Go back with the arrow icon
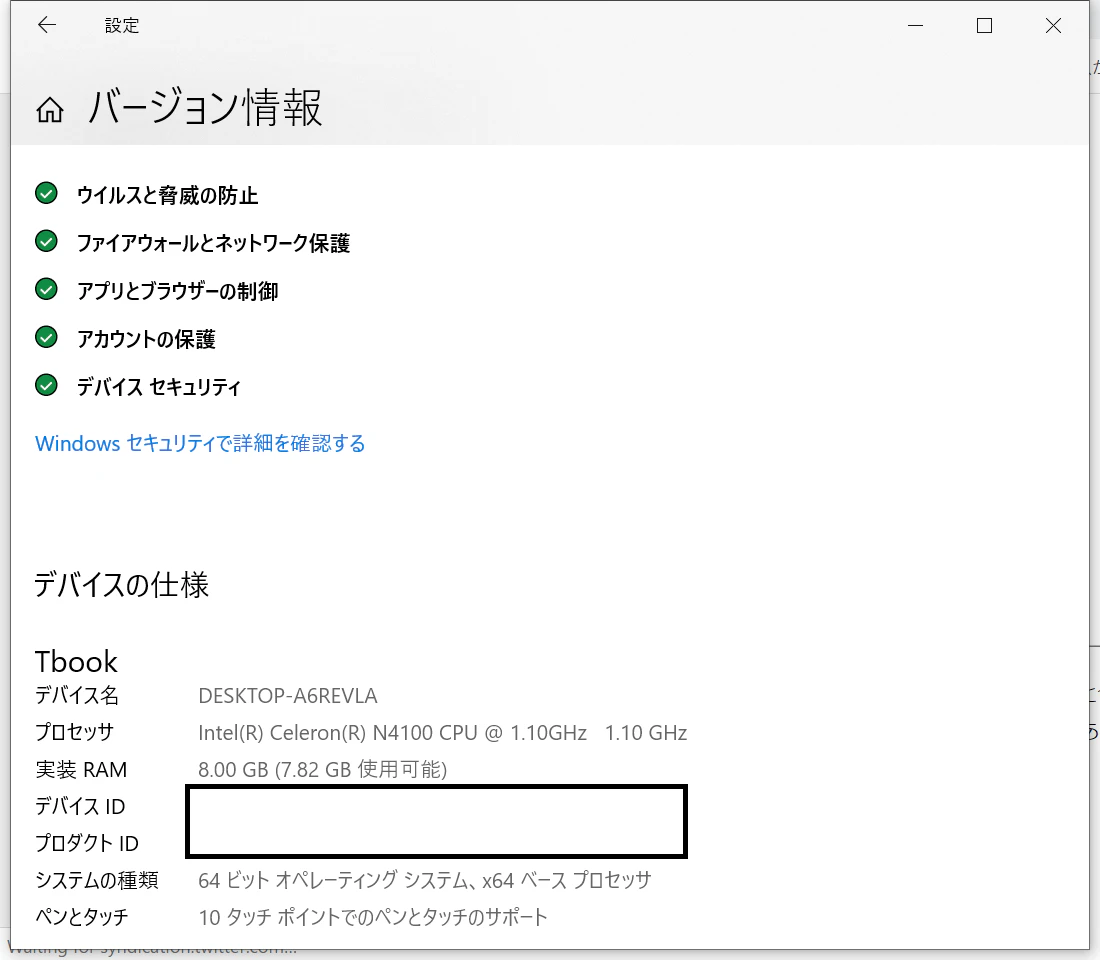 [47, 25]
